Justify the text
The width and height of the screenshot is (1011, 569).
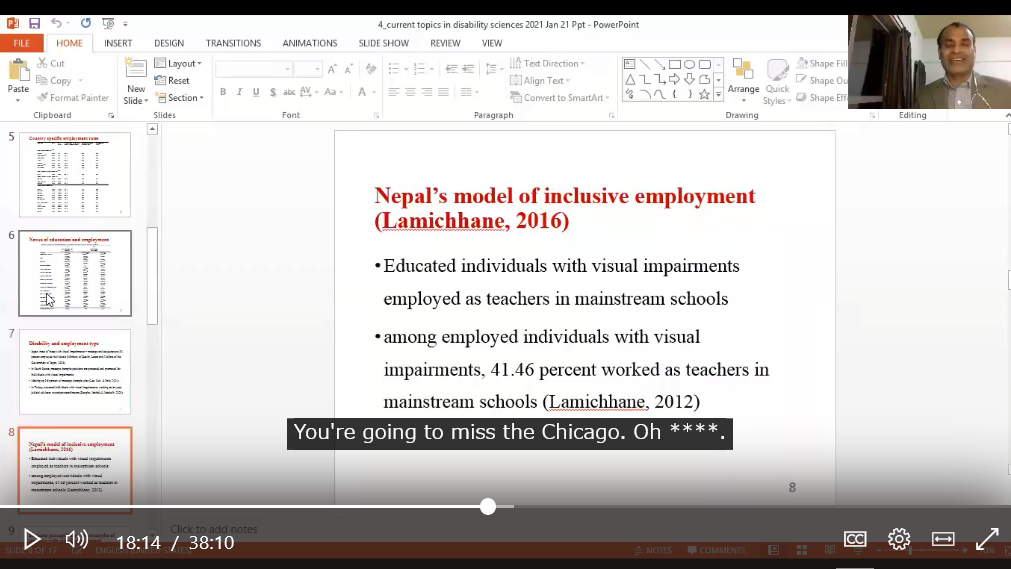click(x=443, y=92)
